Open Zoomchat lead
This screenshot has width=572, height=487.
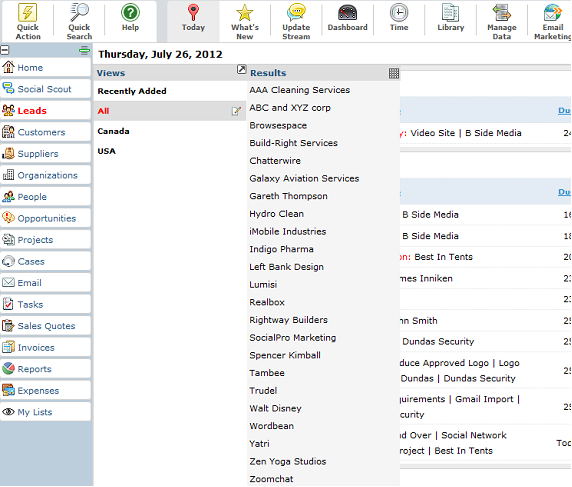tap(271, 479)
